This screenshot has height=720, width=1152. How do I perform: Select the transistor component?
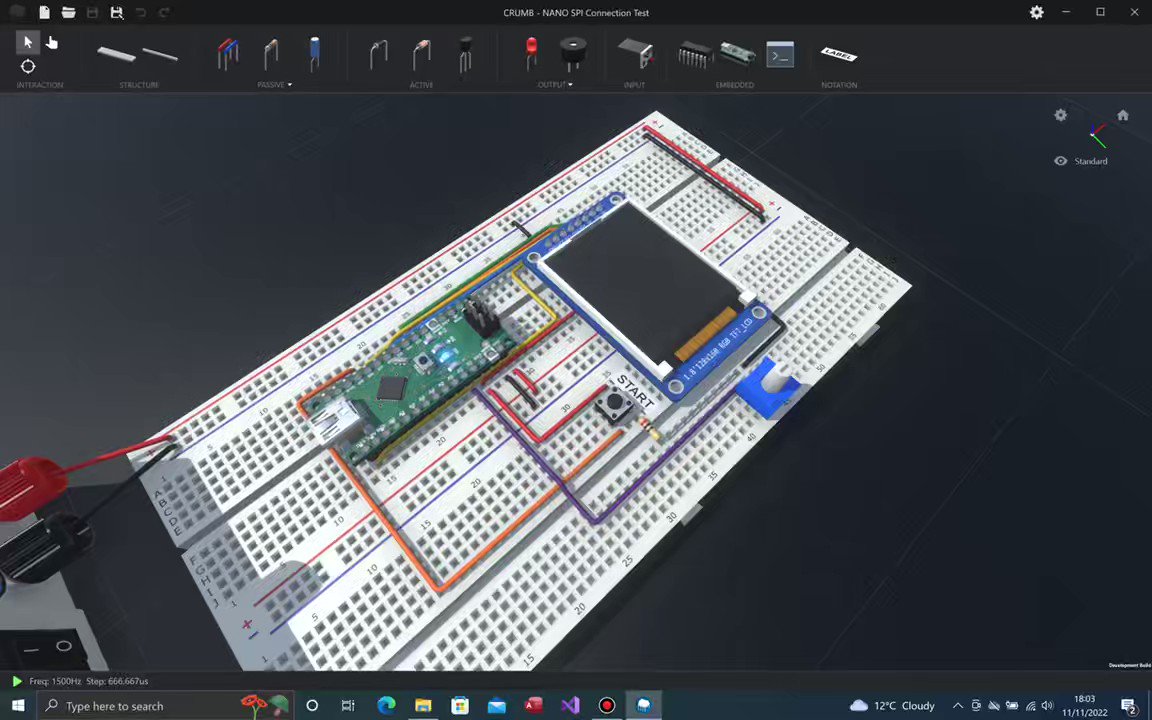465,55
